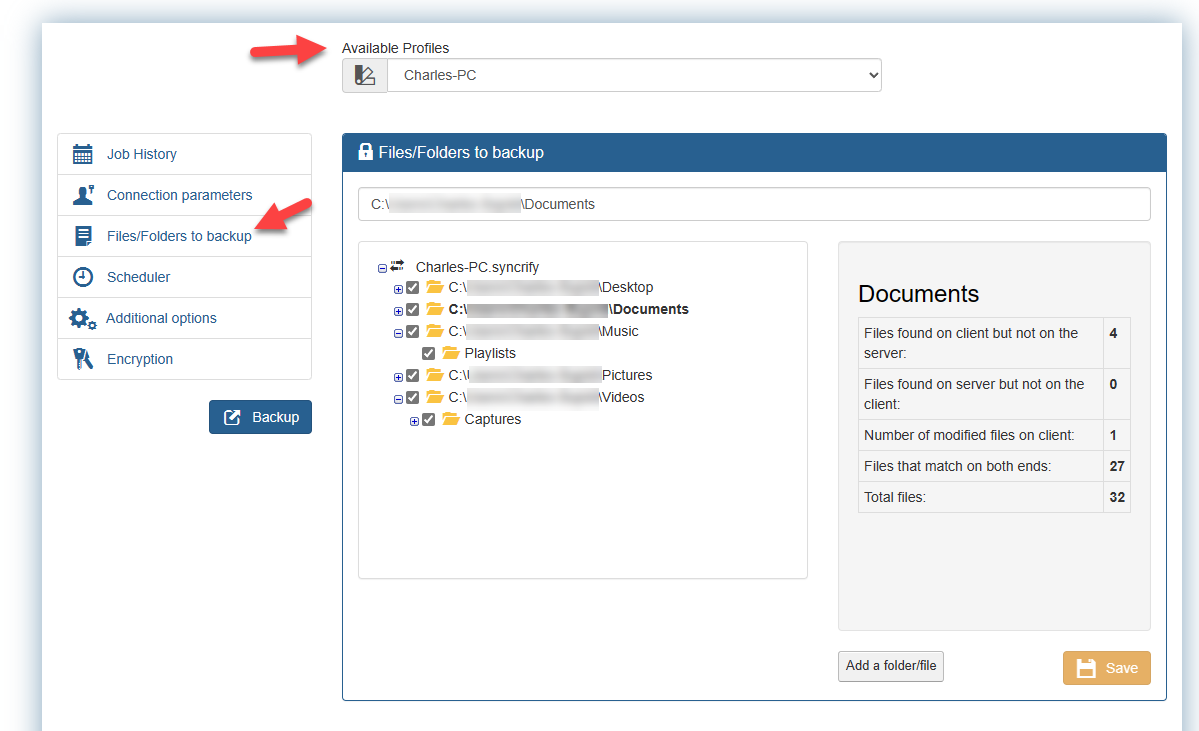1199x731 pixels.
Task: Click the Playlists folder icon
Action: (x=450, y=353)
